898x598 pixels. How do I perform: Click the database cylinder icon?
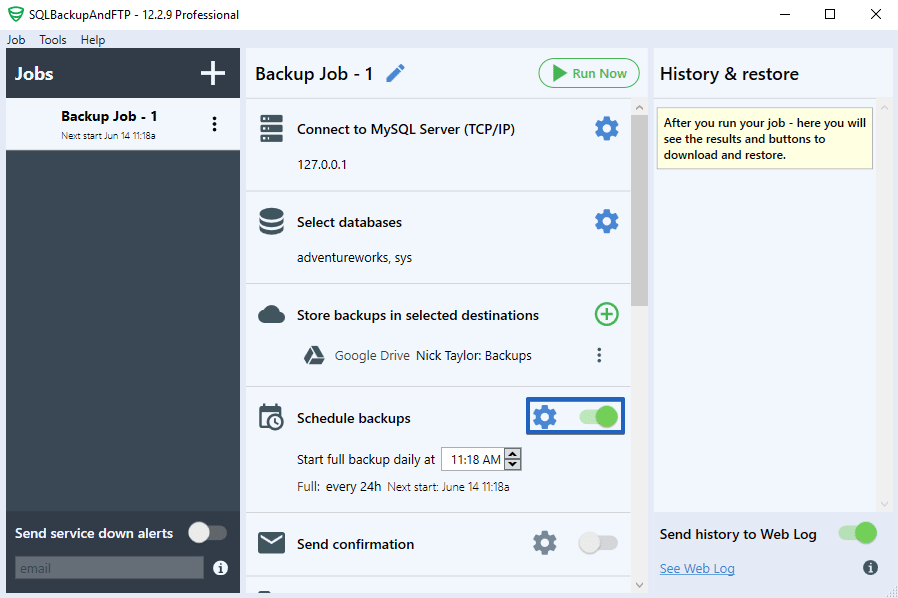click(271, 221)
